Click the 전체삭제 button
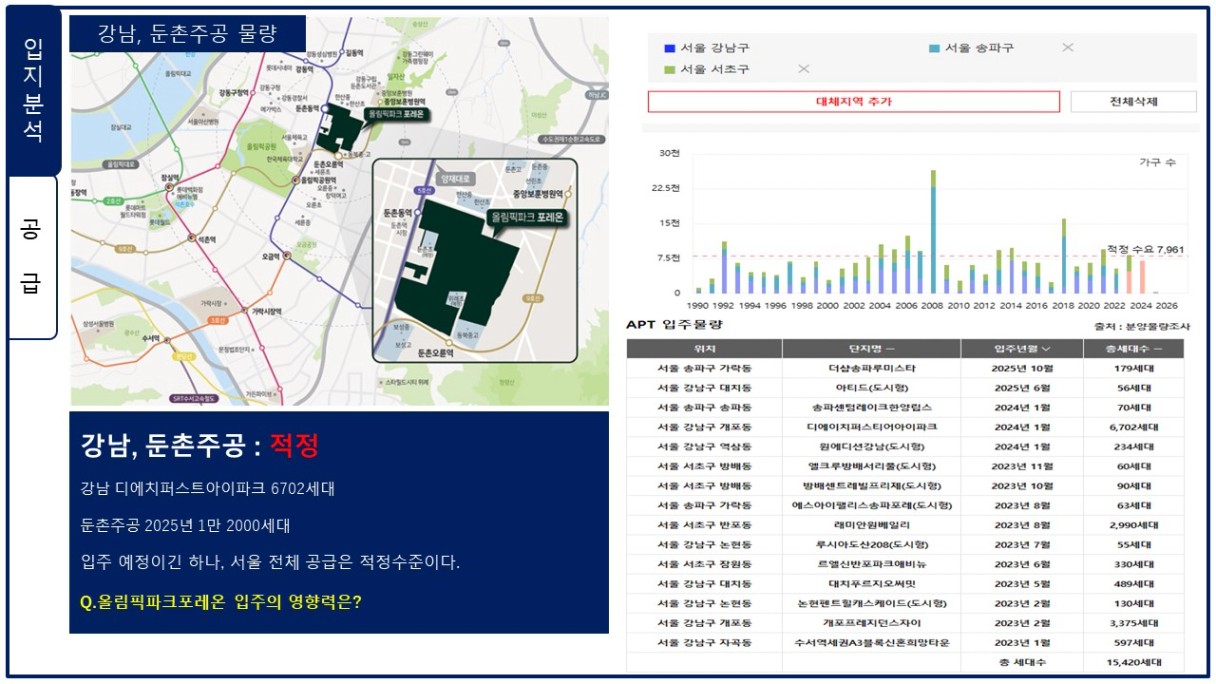 pyautogui.click(x=1133, y=102)
